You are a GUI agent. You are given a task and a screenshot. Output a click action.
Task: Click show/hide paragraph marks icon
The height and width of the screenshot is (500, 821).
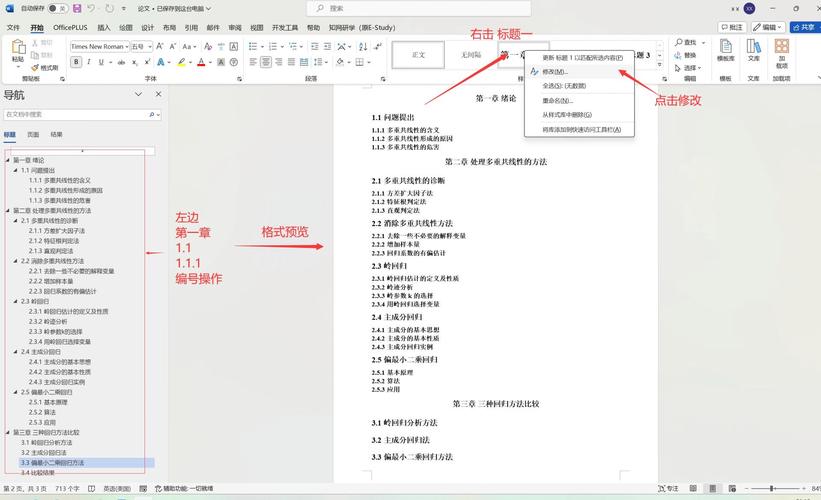point(378,47)
